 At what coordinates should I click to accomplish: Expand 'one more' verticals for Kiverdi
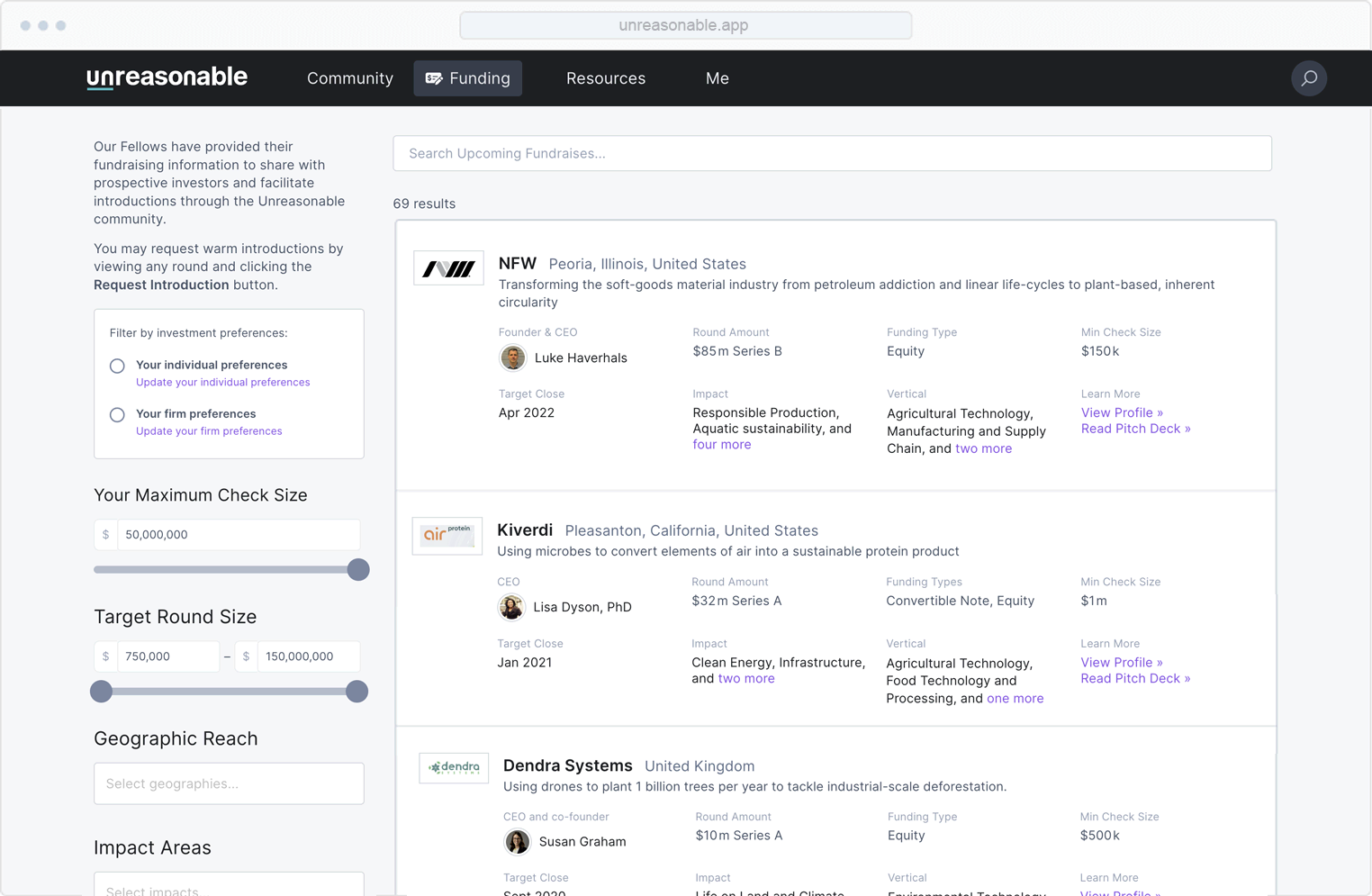pyautogui.click(x=1015, y=699)
